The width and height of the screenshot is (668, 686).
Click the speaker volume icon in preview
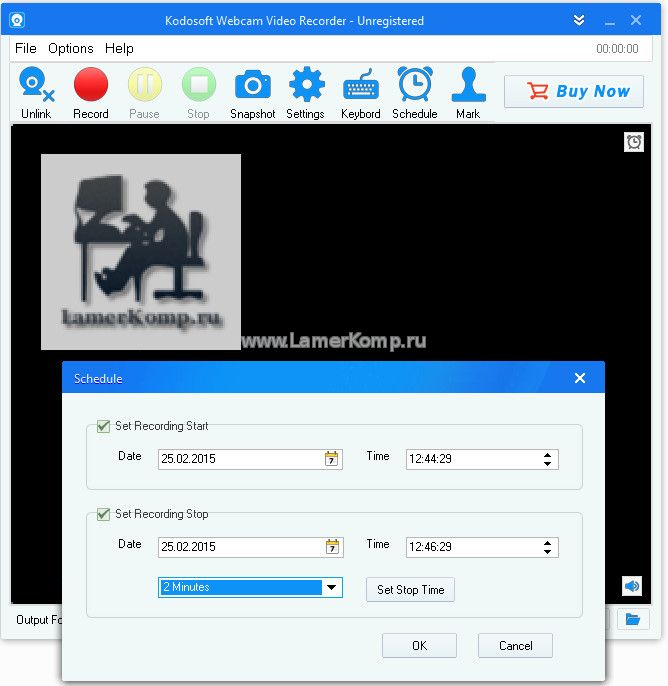point(631,586)
